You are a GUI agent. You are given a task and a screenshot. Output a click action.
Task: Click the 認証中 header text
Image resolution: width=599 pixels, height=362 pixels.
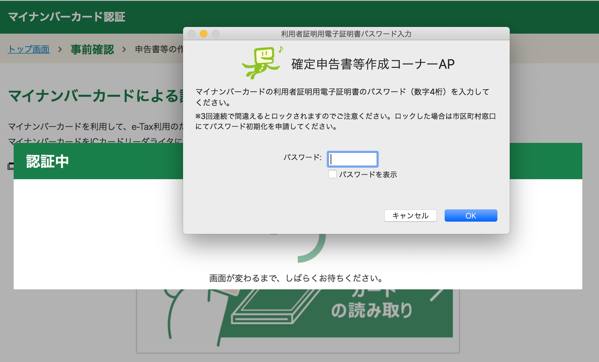[x=47, y=161]
